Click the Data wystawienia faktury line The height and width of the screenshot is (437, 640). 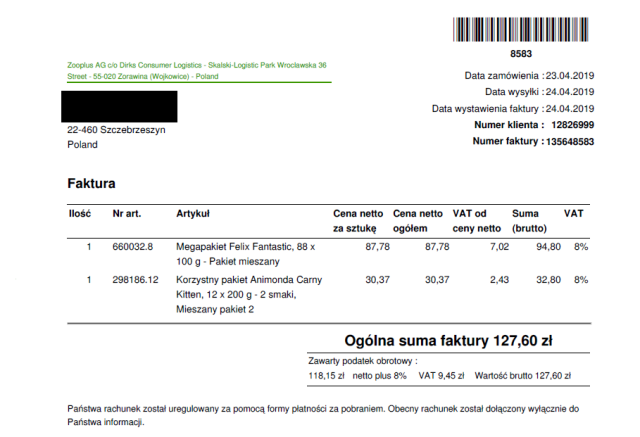[x=513, y=109]
